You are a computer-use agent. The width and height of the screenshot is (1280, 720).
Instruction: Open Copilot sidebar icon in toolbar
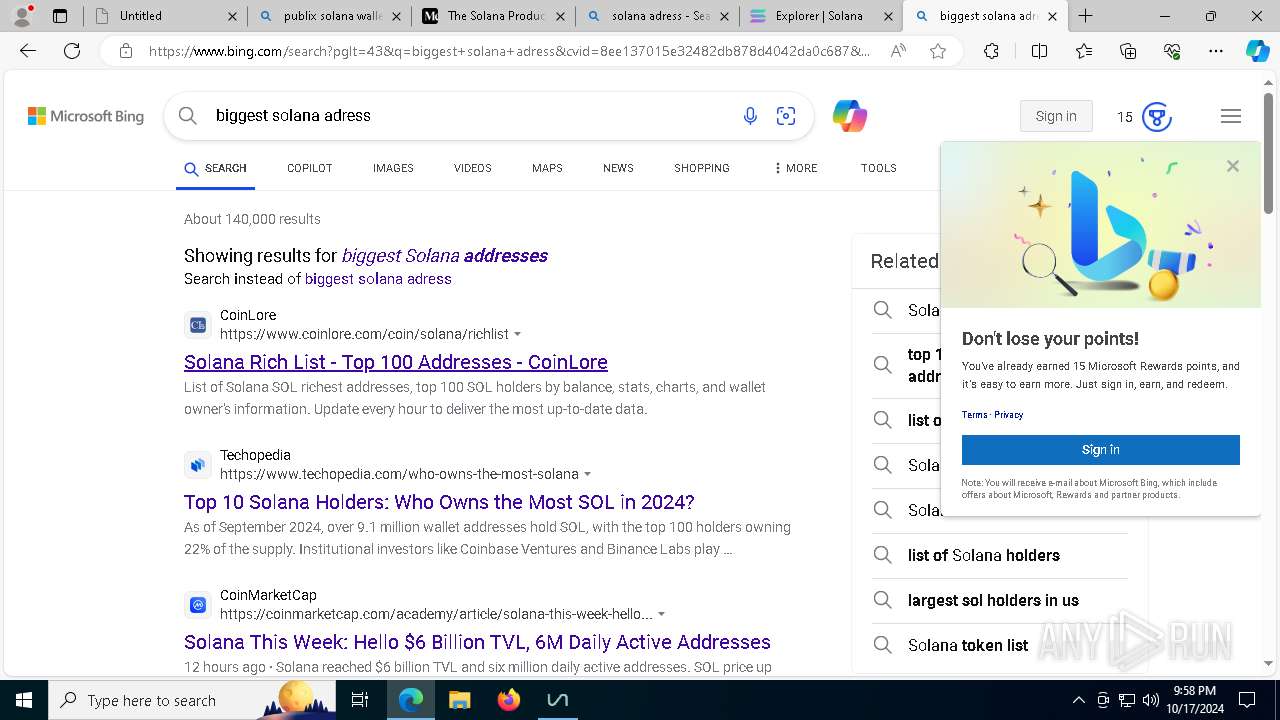1257,51
